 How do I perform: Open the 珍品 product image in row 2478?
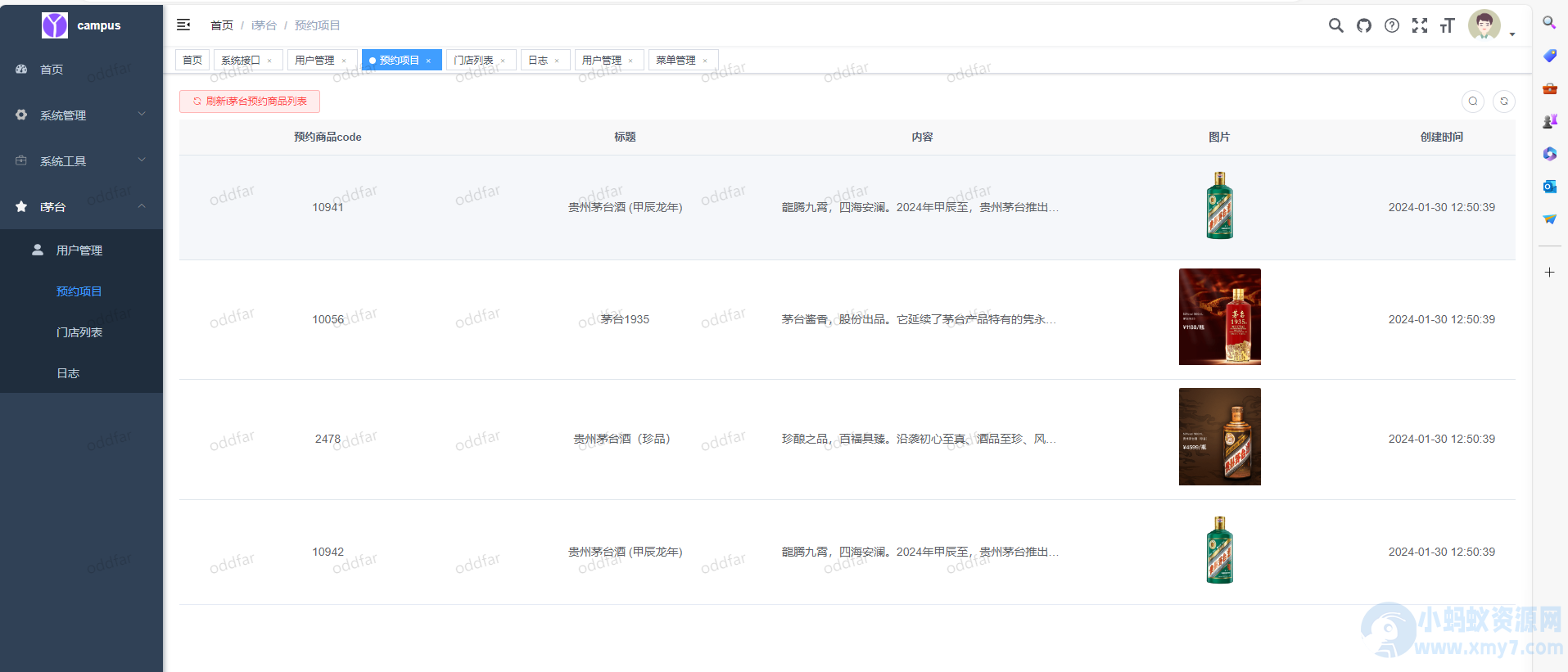pos(1219,436)
